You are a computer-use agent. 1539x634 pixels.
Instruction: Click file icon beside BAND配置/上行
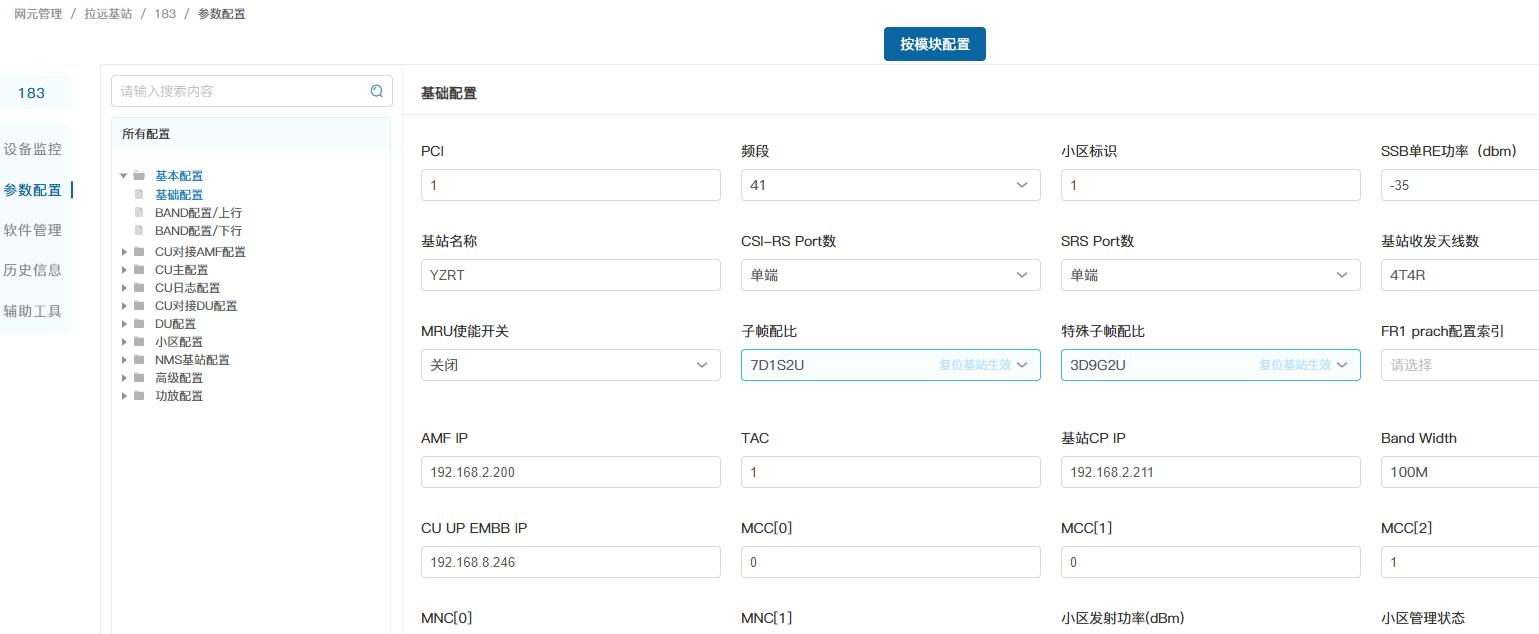[139, 212]
